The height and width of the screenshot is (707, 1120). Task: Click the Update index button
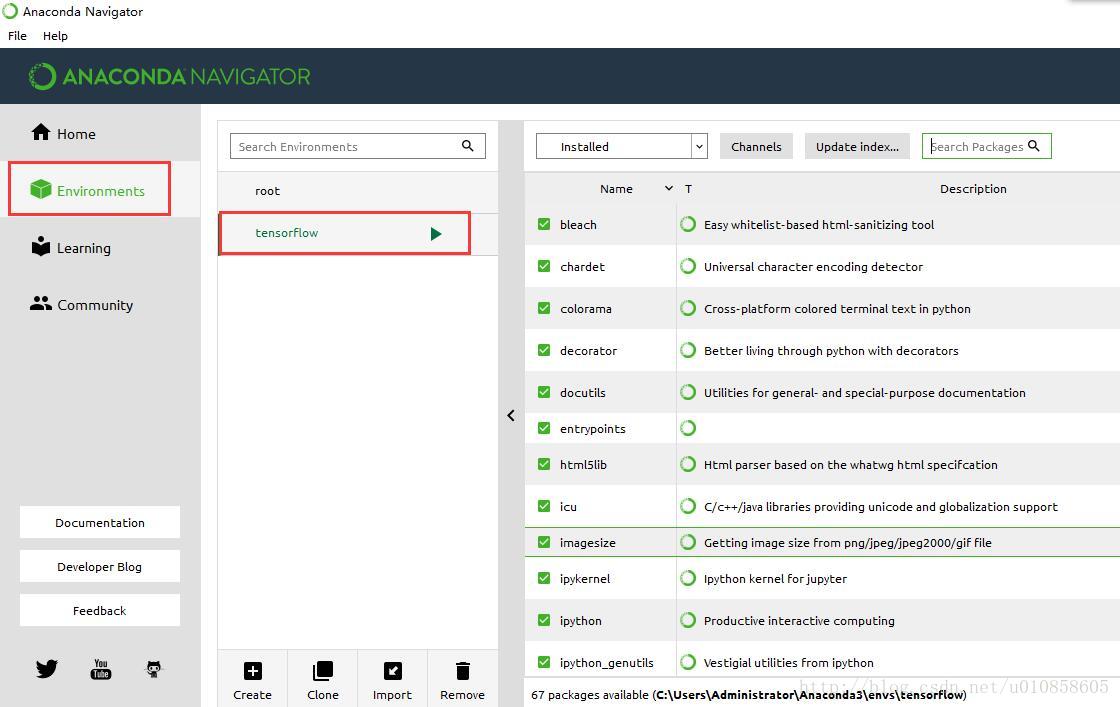pos(857,147)
